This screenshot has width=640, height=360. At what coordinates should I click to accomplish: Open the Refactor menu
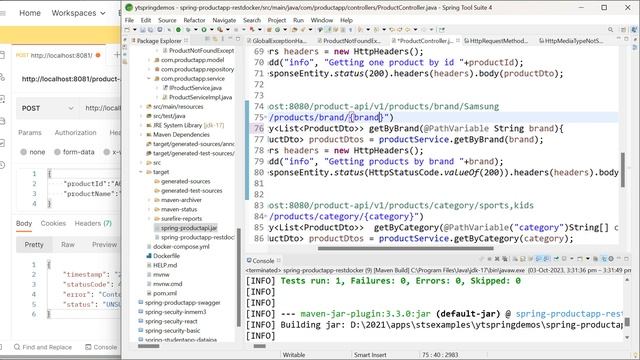pyautogui.click(x=194, y=20)
